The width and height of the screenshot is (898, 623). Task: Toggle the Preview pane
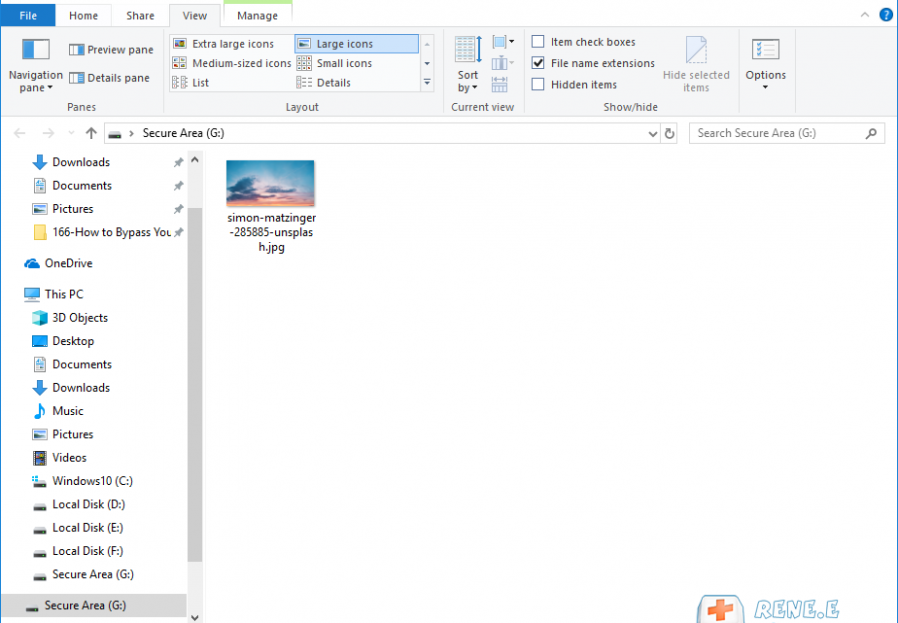[x=111, y=50]
